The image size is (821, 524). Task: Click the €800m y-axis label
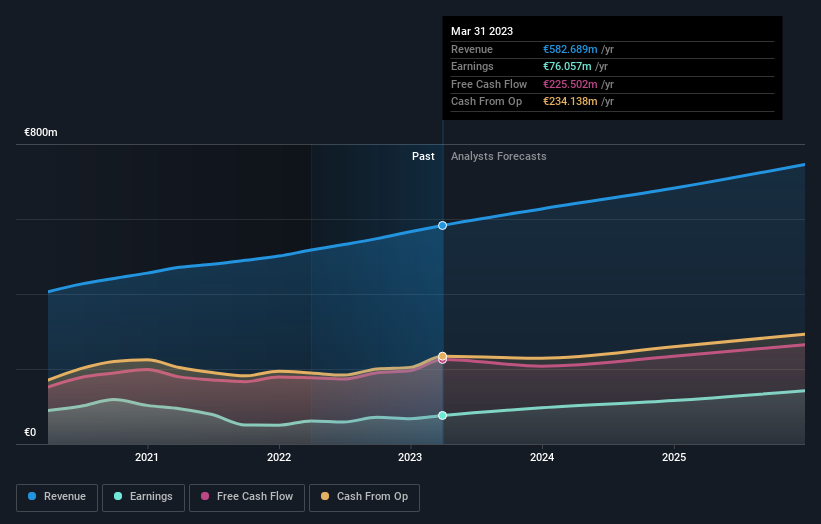pos(41,132)
